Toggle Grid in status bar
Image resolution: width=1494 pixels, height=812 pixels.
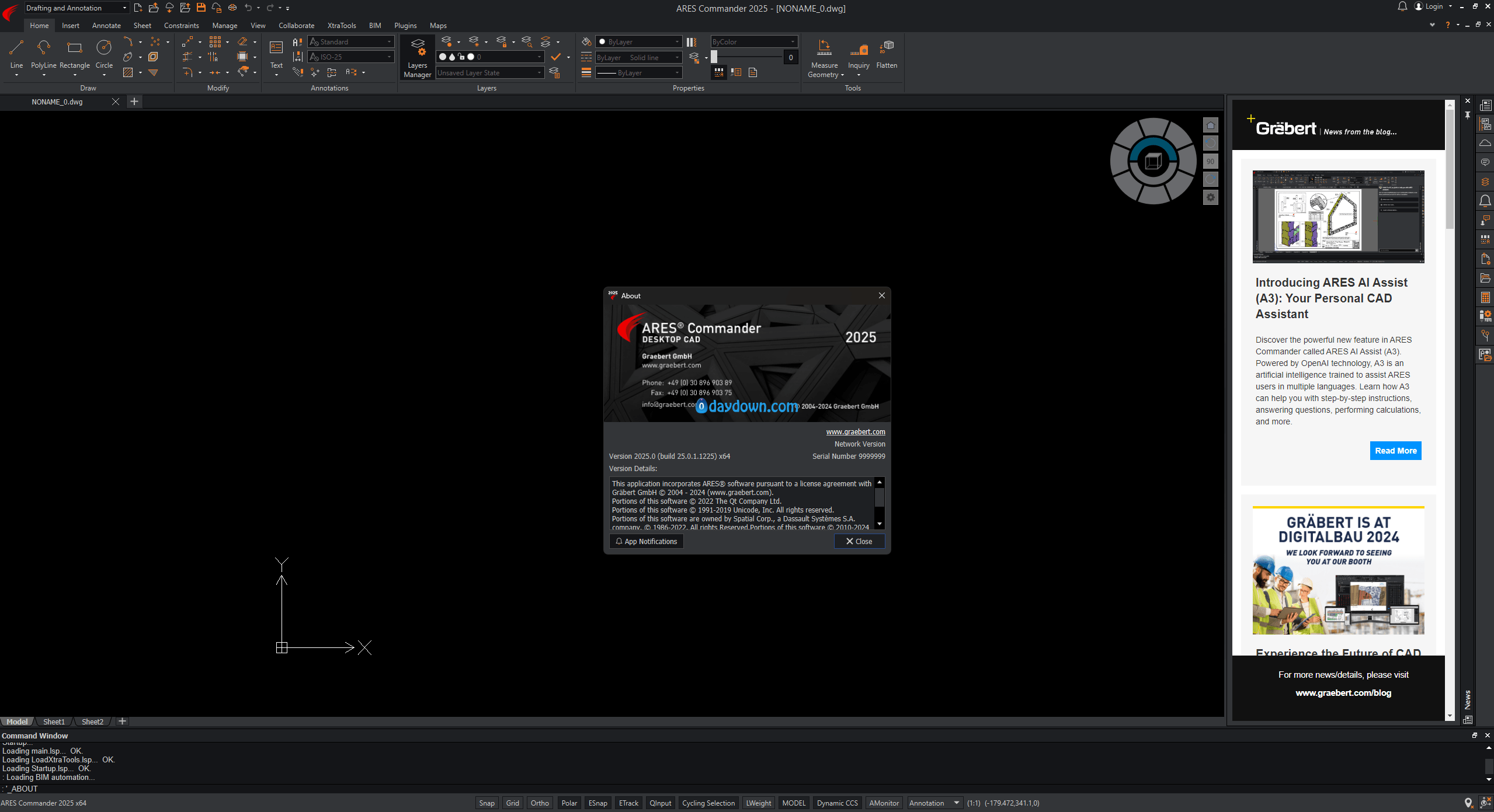tap(512, 803)
